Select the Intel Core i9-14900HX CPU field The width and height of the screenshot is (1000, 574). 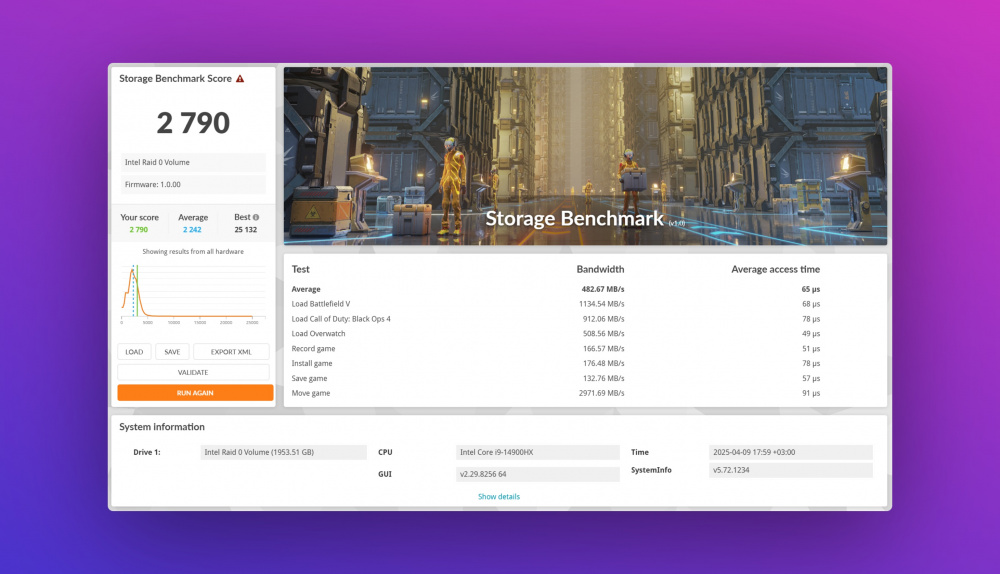pos(537,452)
